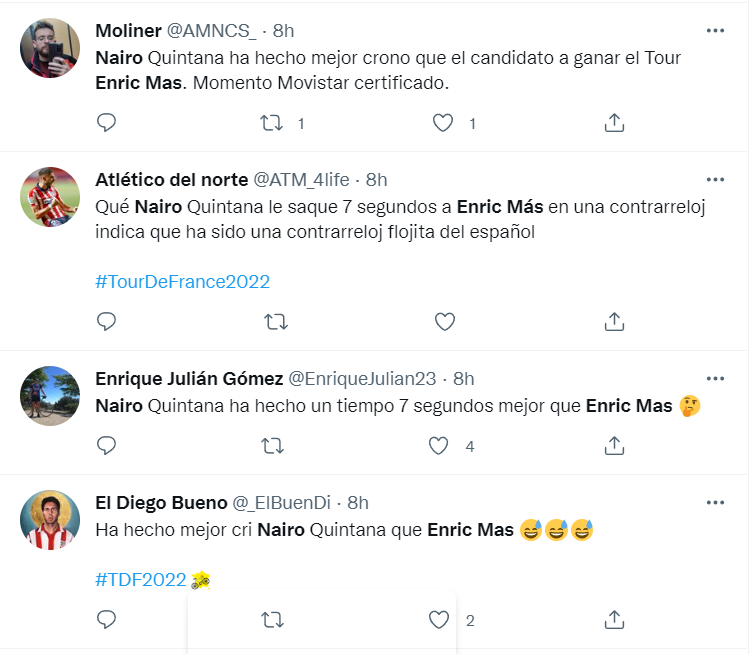The width and height of the screenshot is (754, 654).
Task: Share Atlético del norte's tweet
Action: tap(615, 321)
